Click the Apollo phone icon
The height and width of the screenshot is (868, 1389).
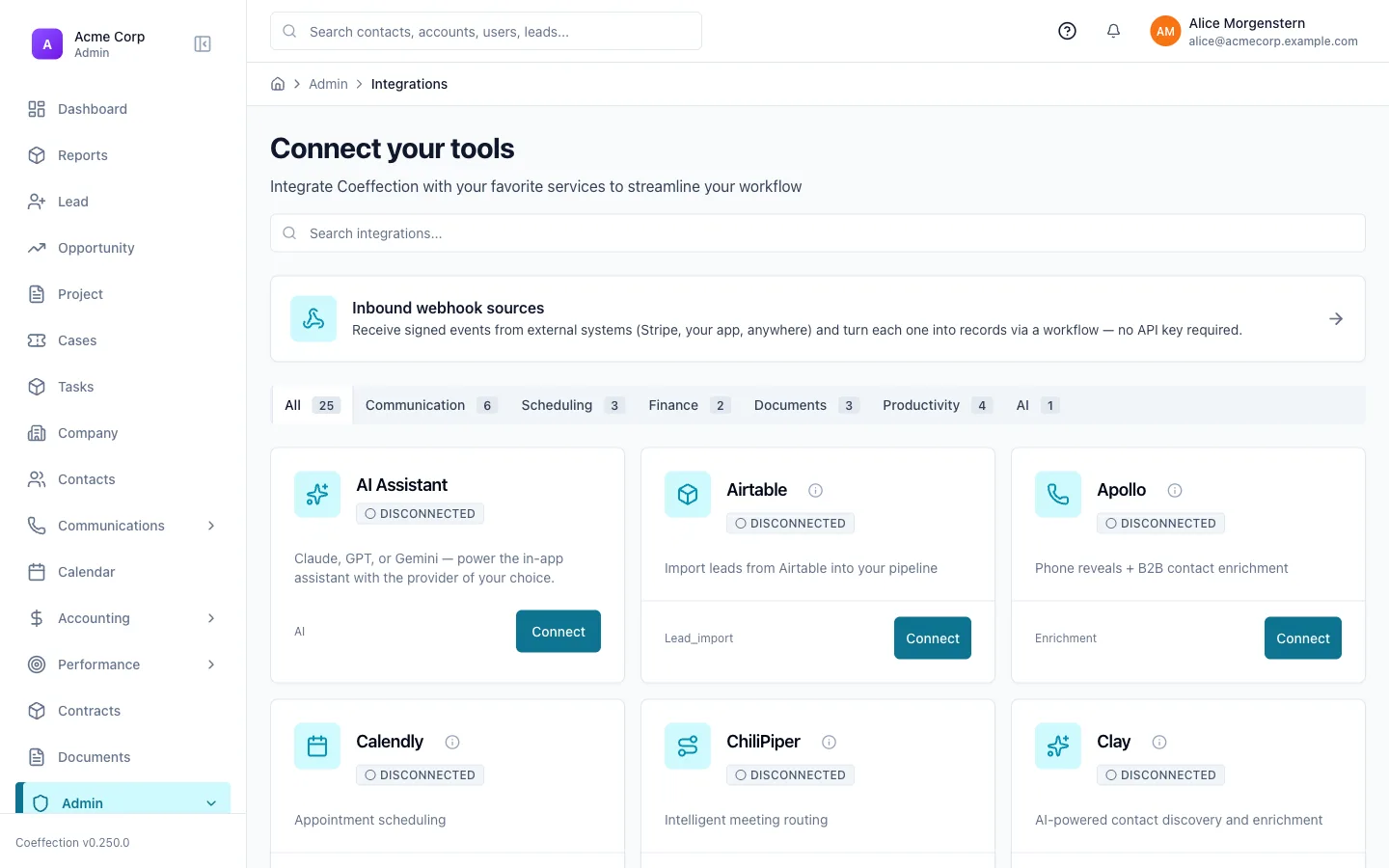[1058, 495]
